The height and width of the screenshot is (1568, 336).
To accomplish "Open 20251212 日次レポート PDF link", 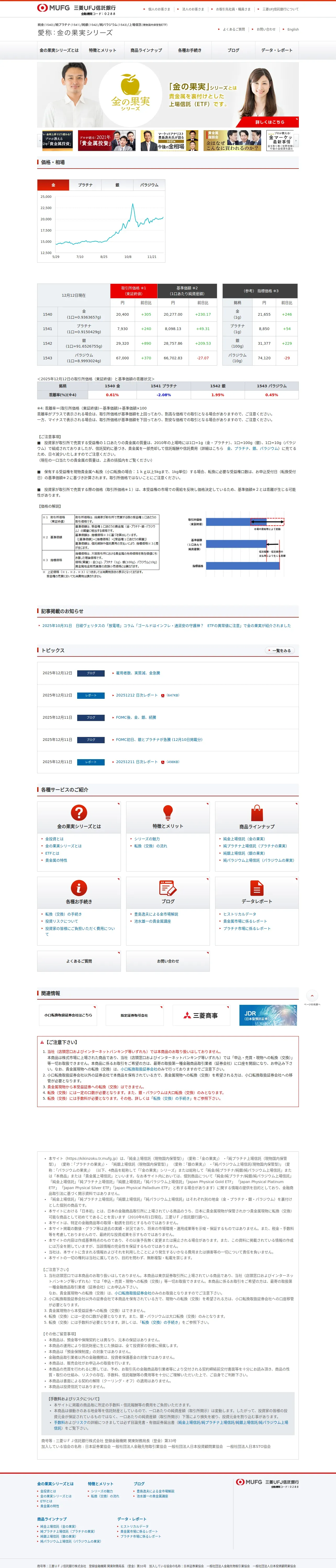I will click(x=137, y=695).
